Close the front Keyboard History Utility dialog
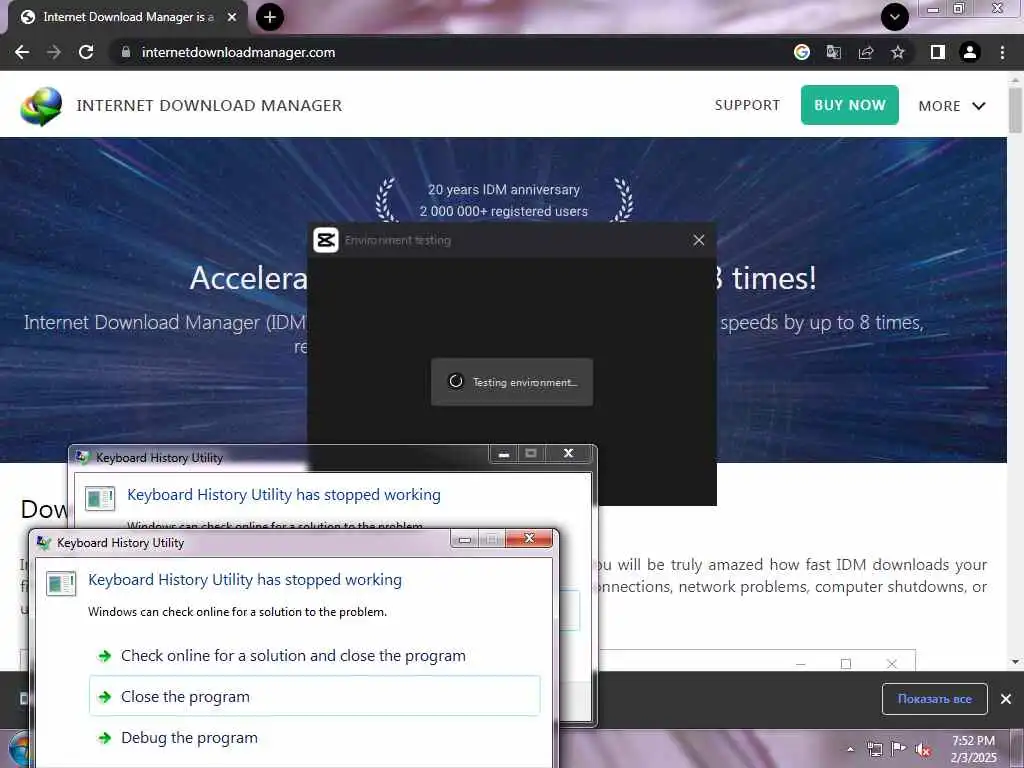This screenshot has height=768, width=1024. (530, 538)
